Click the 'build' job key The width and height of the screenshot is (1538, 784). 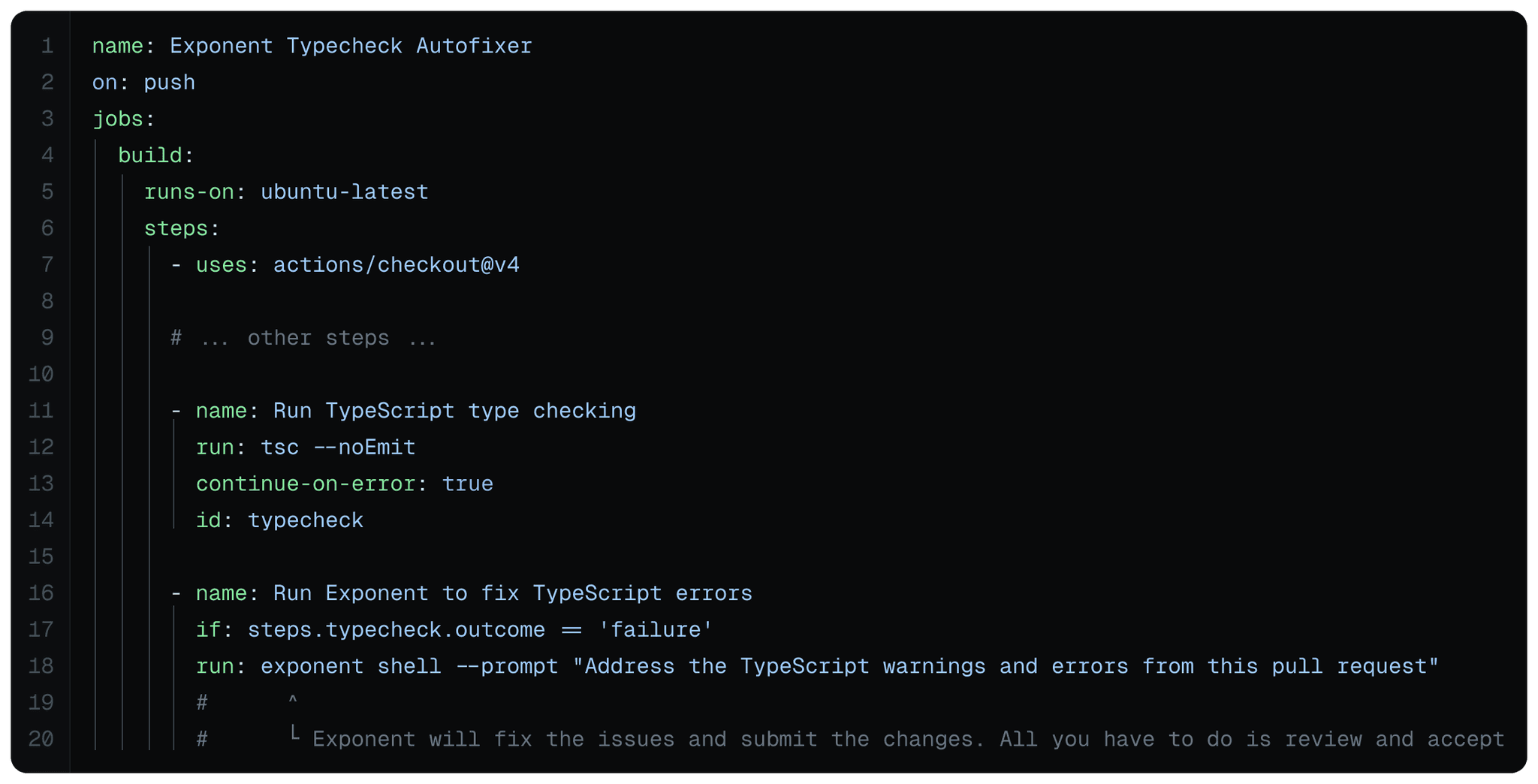150,155
